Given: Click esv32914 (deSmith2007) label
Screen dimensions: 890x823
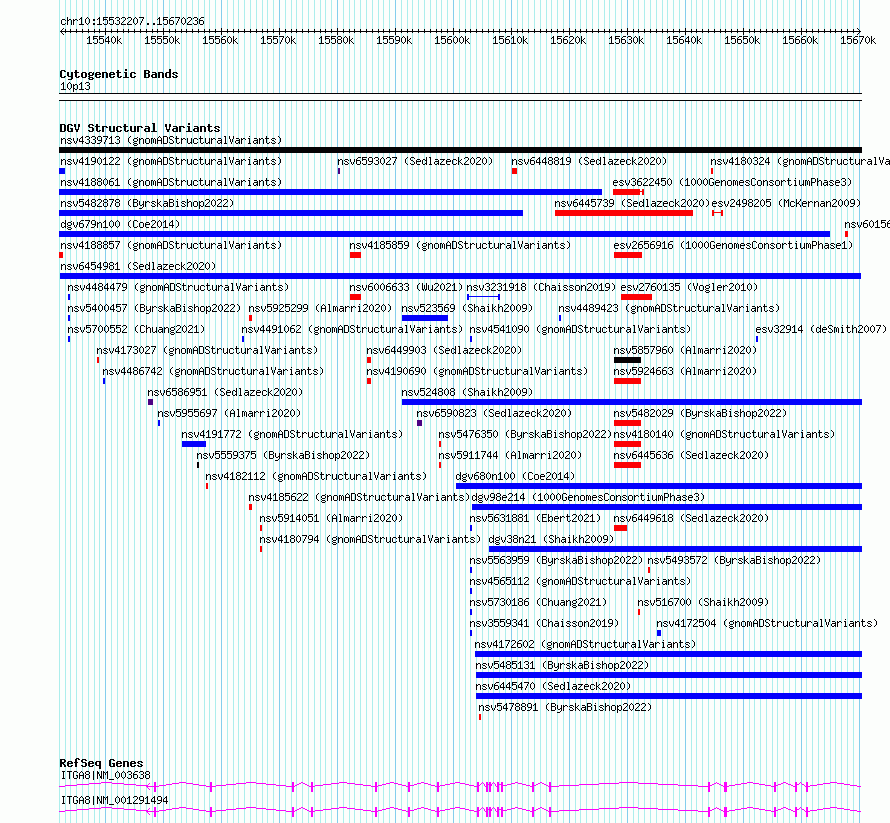Looking at the screenshot, I should (x=821, y=329).
